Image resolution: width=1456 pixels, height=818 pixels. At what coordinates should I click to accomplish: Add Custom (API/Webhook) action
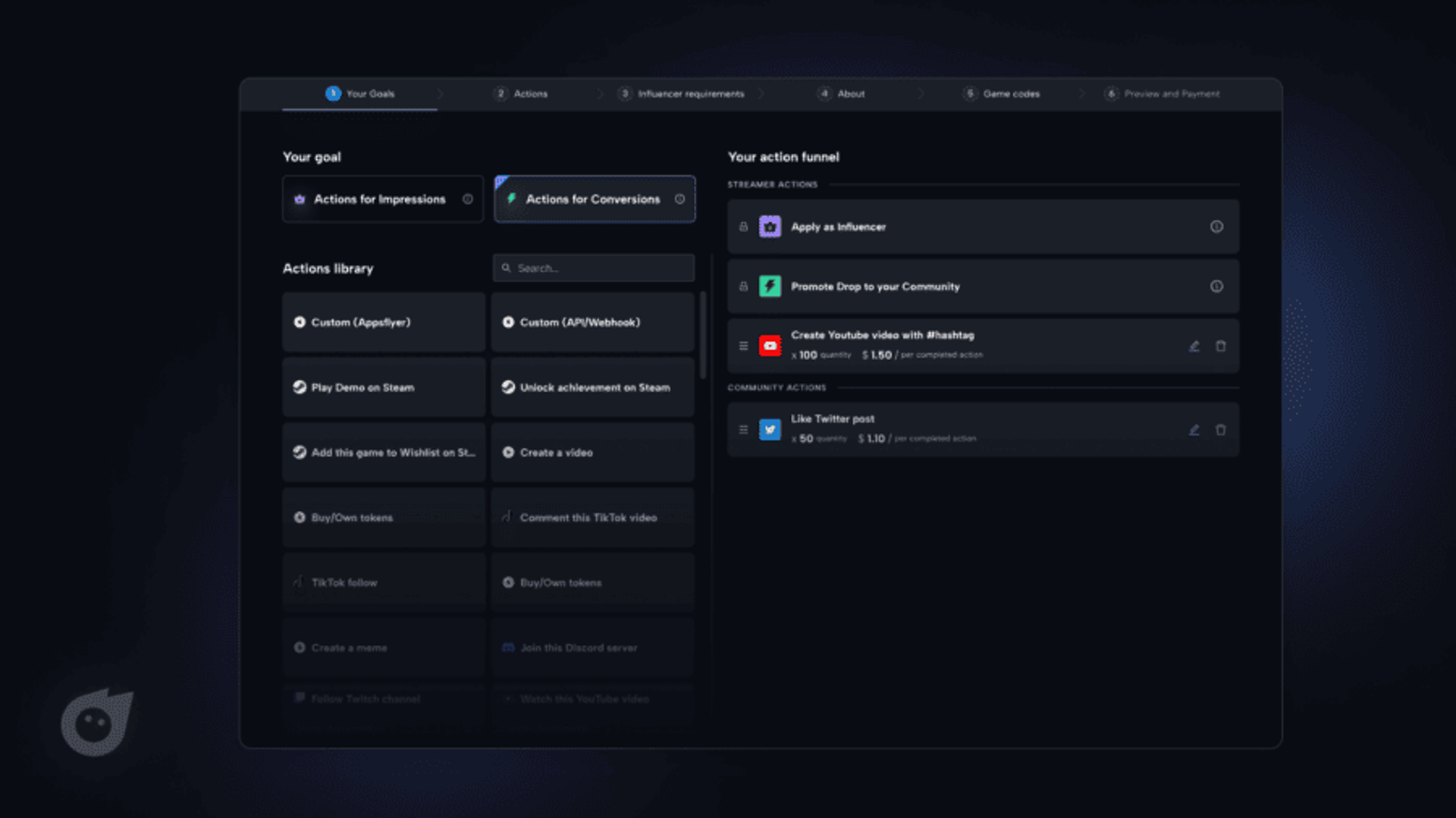592,322
